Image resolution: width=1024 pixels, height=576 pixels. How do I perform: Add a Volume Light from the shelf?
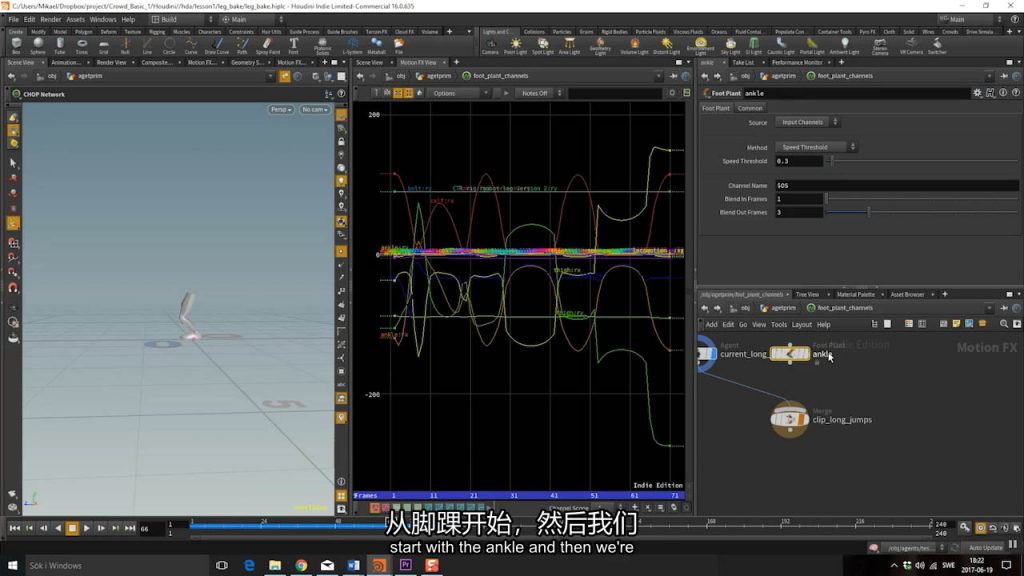633,46
